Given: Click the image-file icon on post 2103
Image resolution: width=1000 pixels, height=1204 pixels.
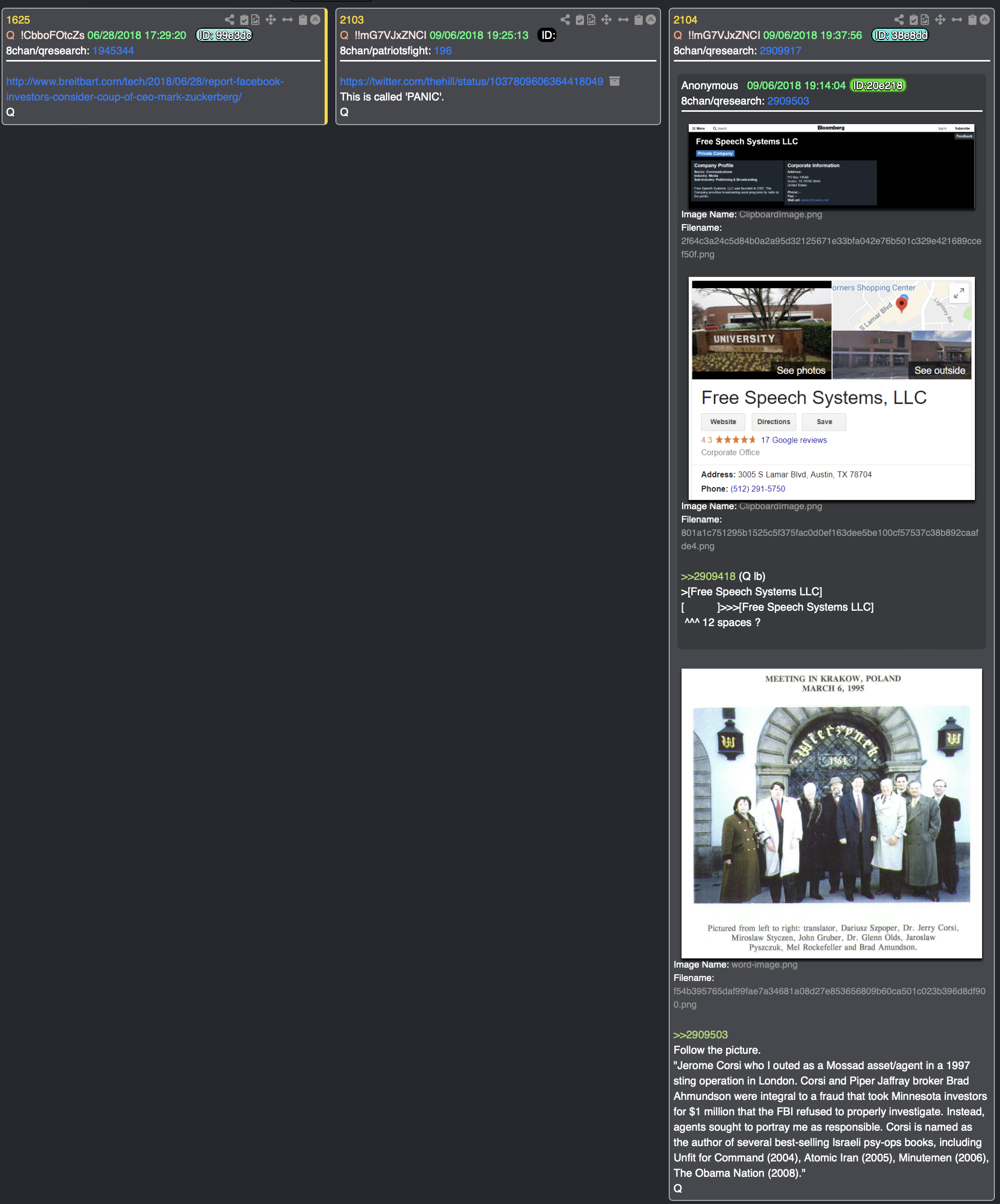Looking at the screenshot, I should coord(591,19).
